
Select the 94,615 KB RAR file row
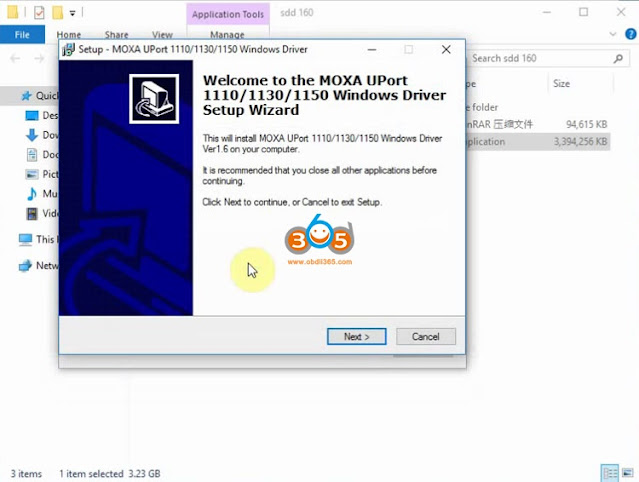[x=538, y=124]
